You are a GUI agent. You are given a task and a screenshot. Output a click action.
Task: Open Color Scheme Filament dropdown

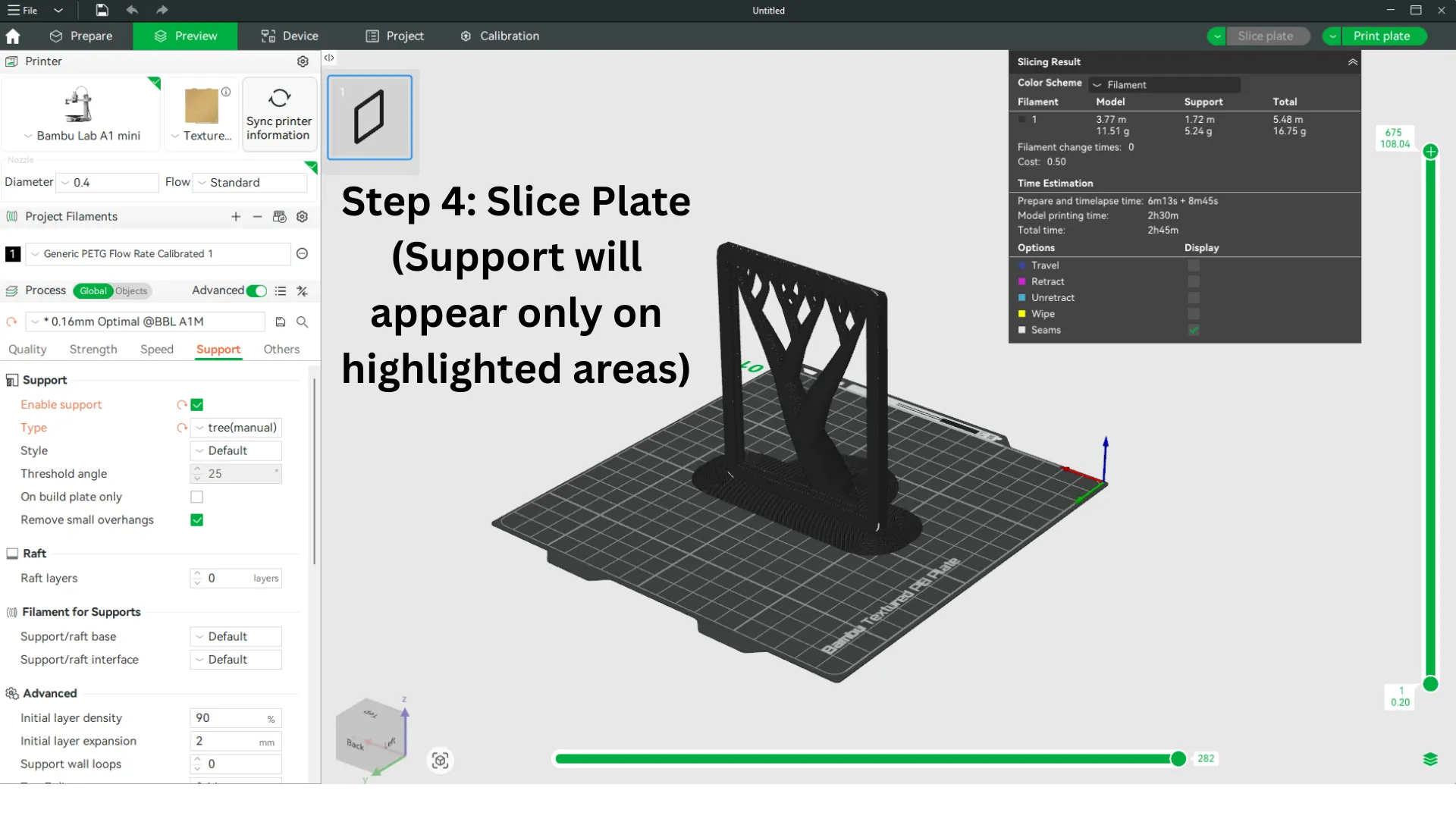[x=1164, y=85]
